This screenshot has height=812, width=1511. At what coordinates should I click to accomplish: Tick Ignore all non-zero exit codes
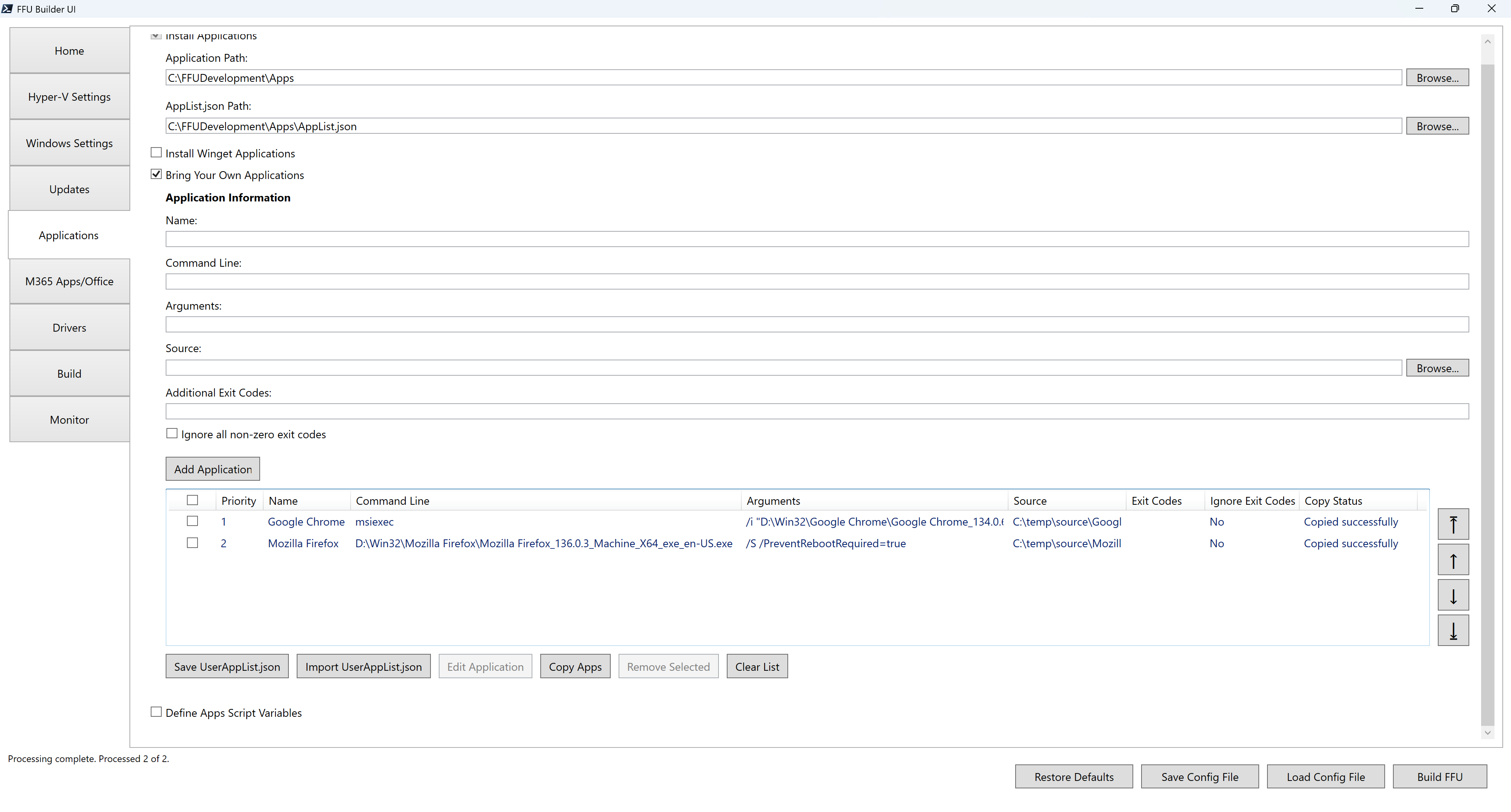pyautogui.click(x=172, y=433)
